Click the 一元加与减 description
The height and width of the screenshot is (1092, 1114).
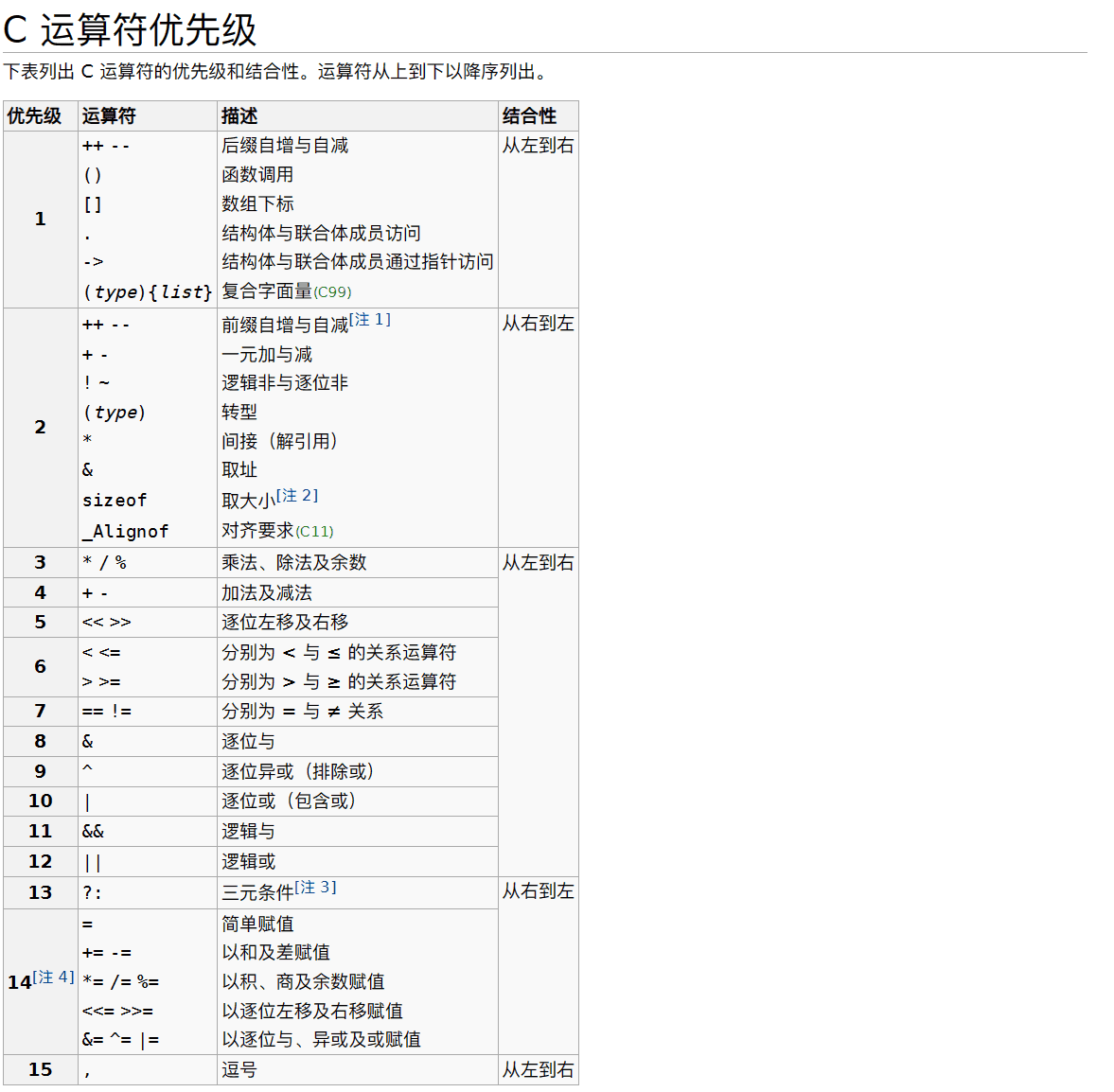click(x=267, y=355)
